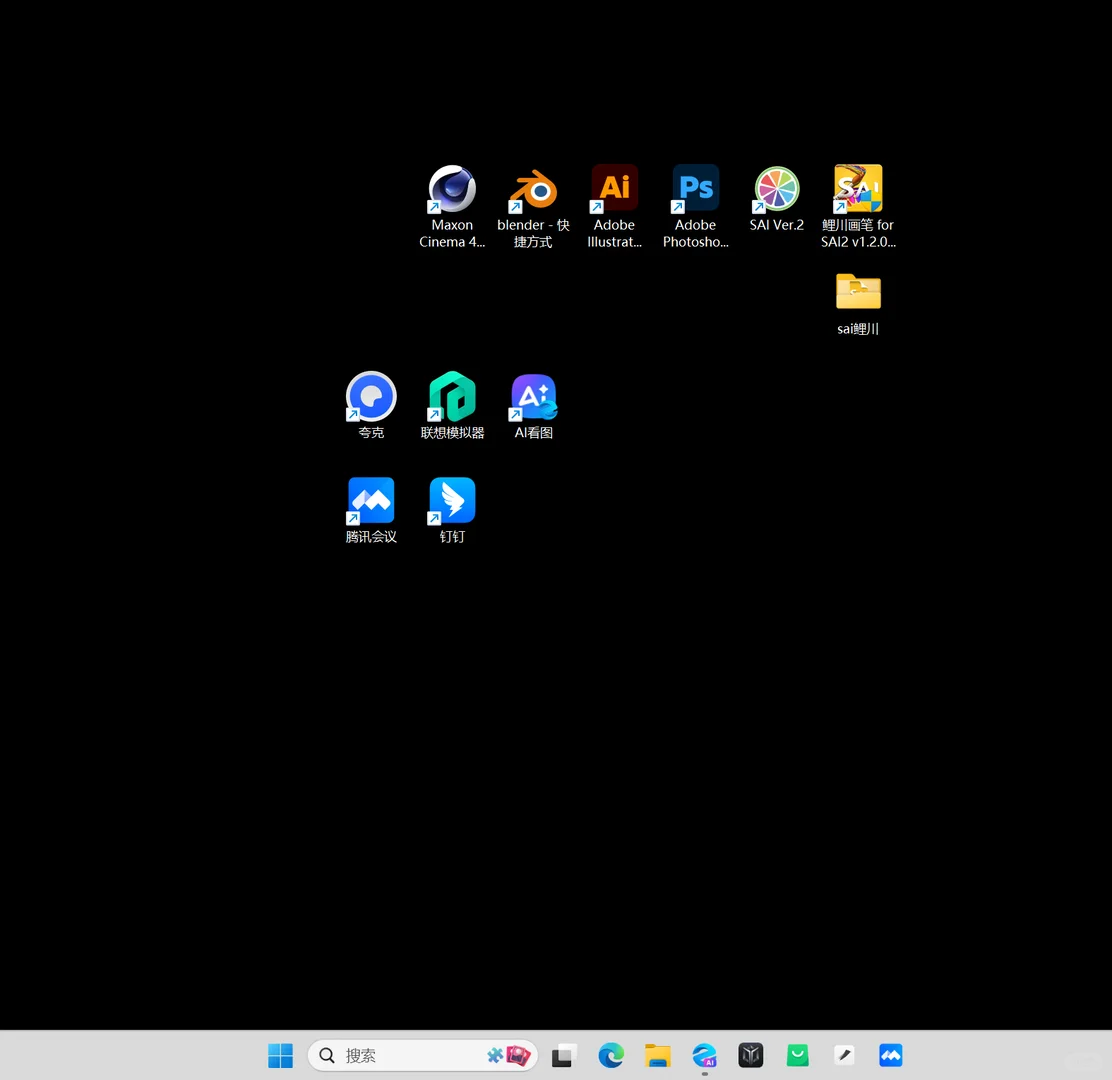Select the 鲤川画笔 for SAI2 shortcut
Viewport: 1112px width, 1080px height.
[858, 206]
